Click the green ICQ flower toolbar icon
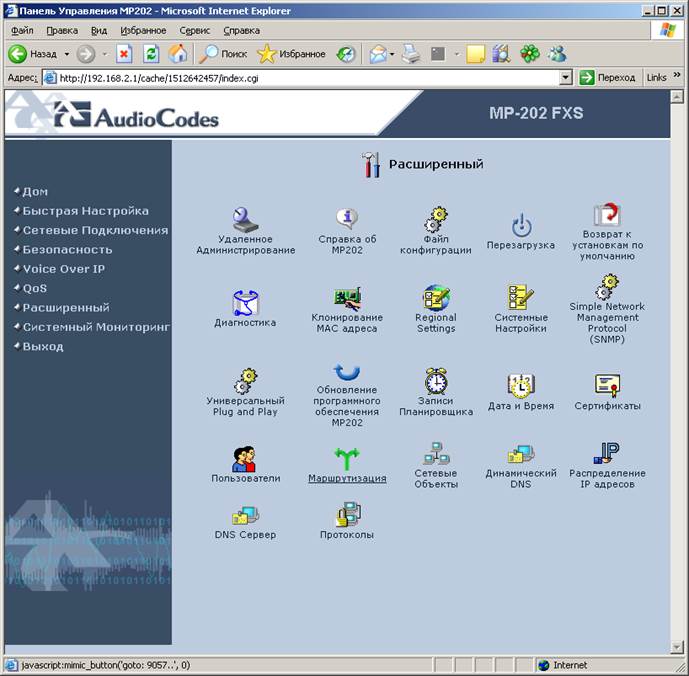The height and width of the screenshot is (676, 689). 530,54
